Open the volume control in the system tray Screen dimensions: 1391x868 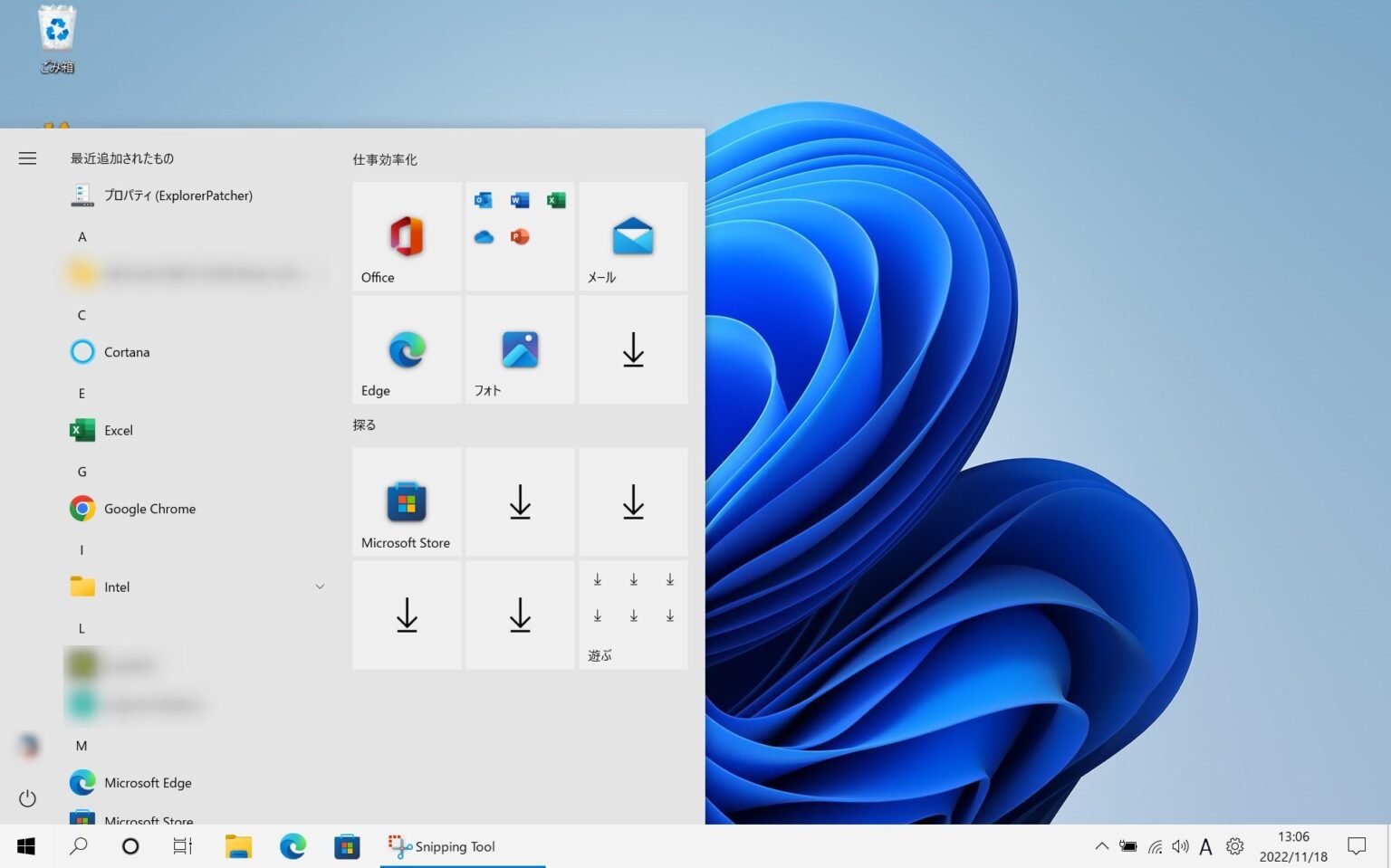(1180, 846)
